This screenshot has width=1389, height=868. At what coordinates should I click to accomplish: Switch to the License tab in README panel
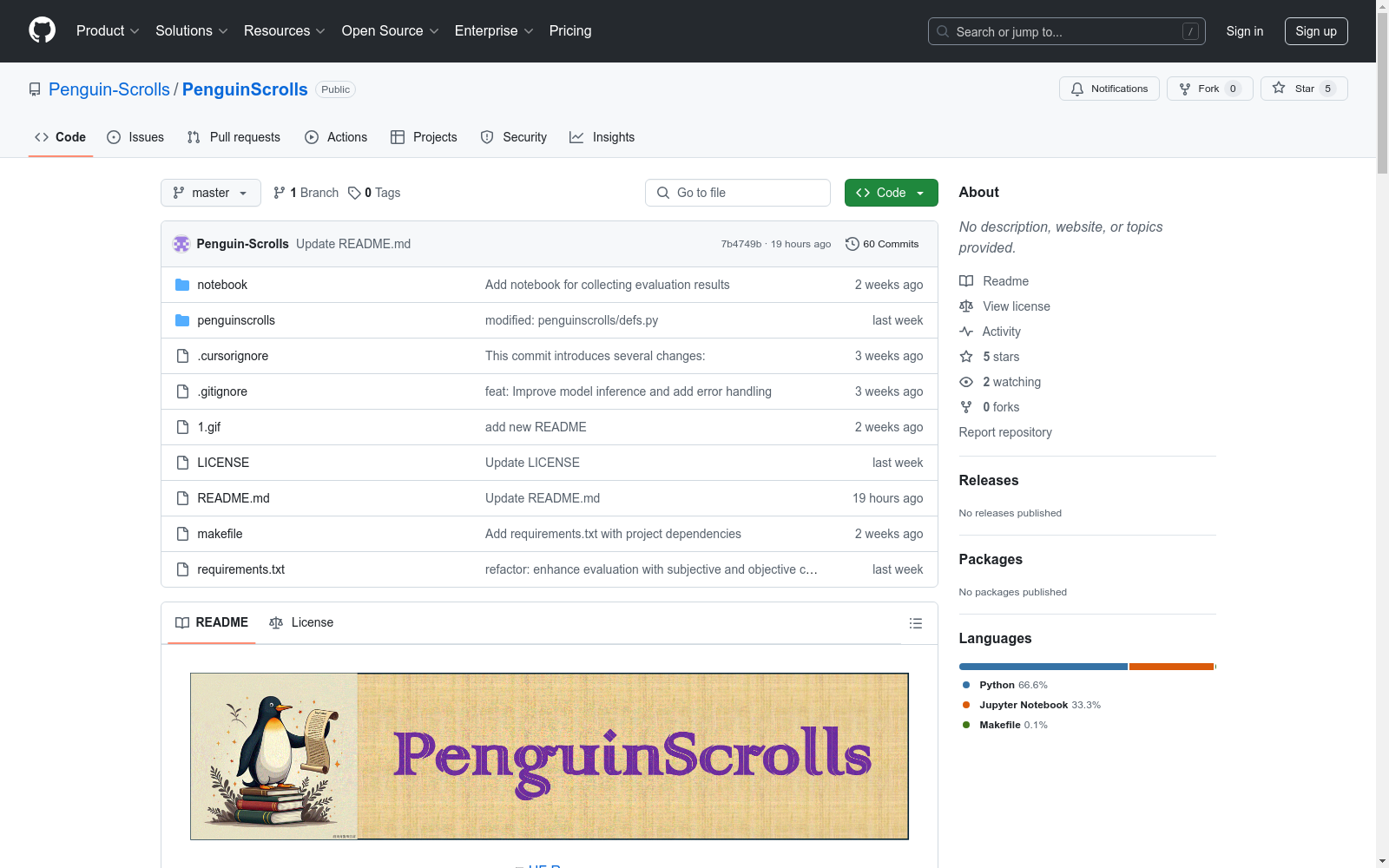point(301,622)
